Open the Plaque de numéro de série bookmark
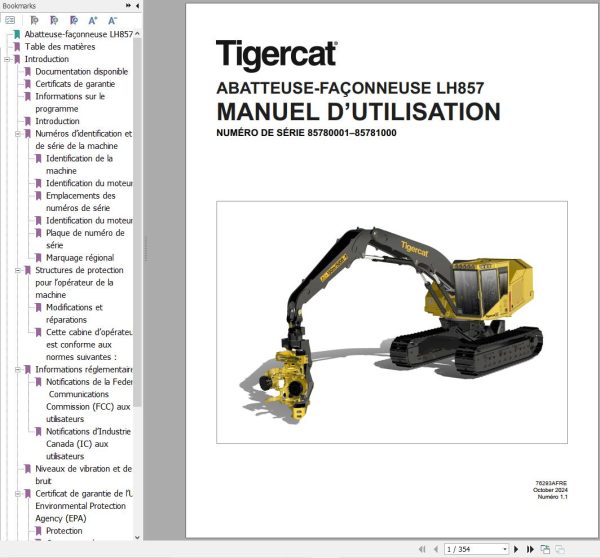 (85, 239)
